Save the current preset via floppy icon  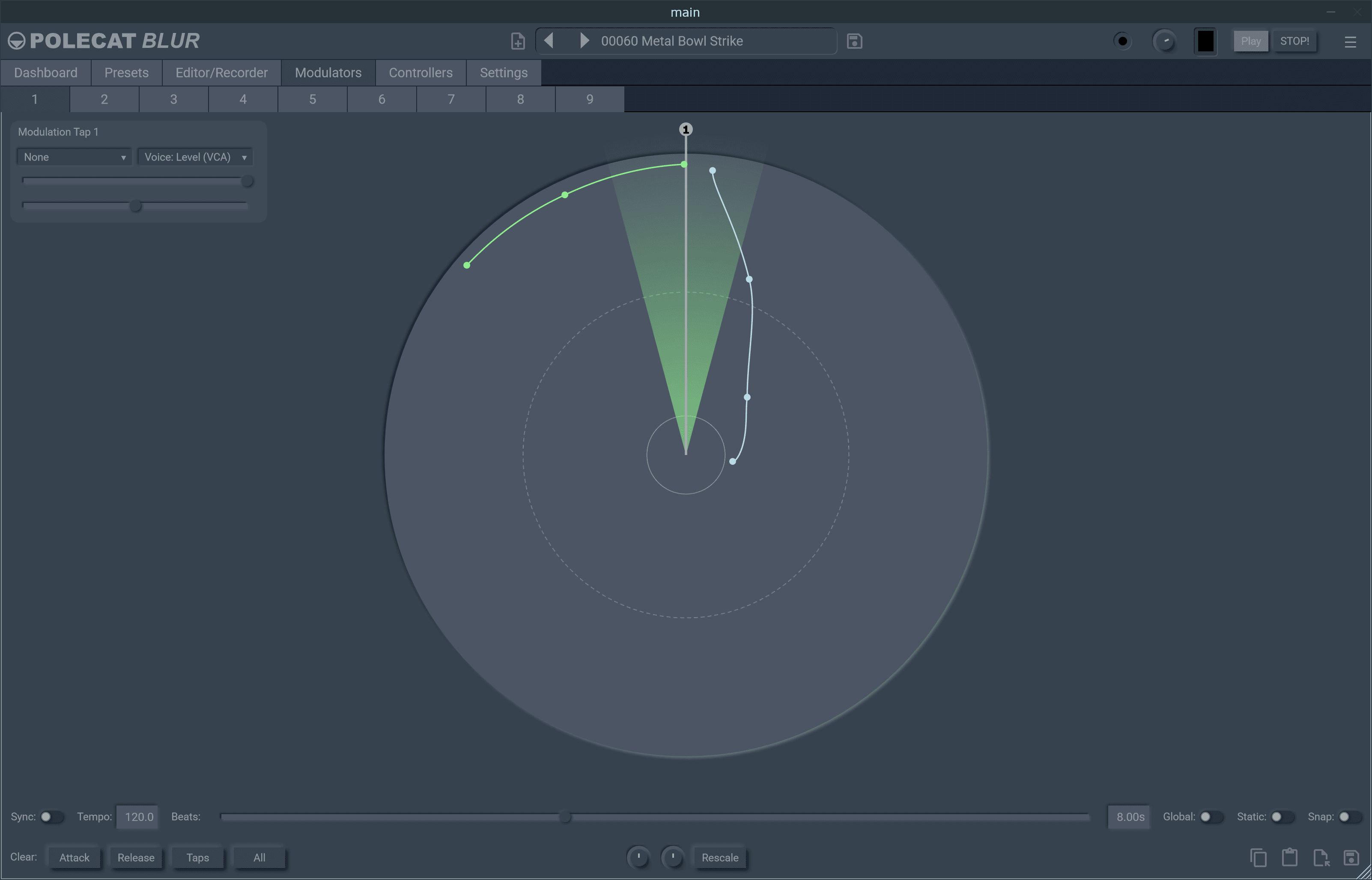click(855, 41)
